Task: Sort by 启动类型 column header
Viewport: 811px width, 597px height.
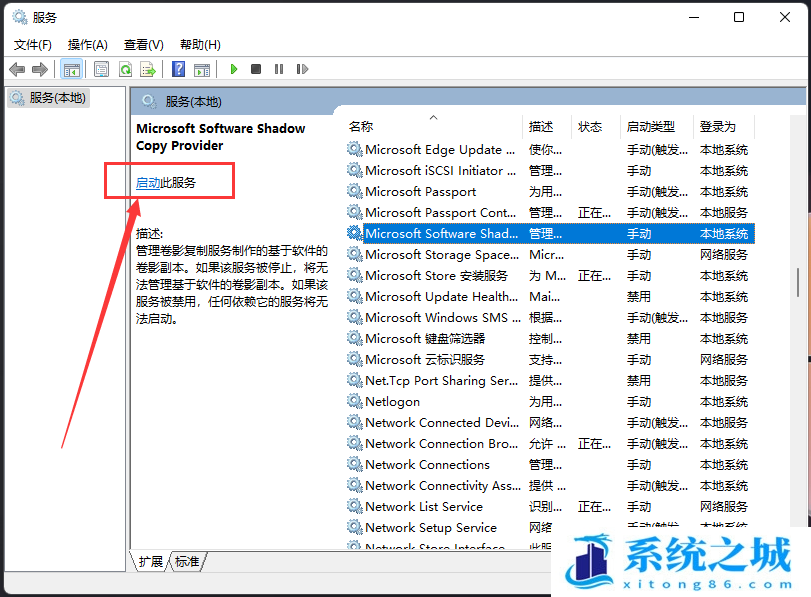Action: pos(651,127)
